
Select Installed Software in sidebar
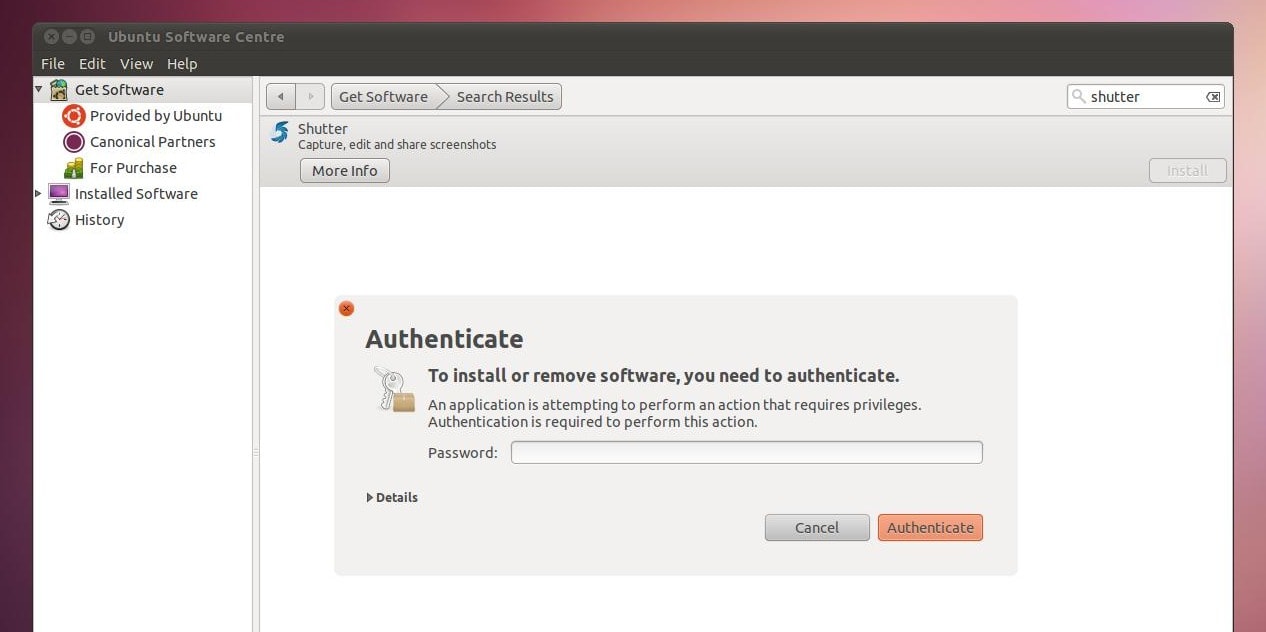136,194
